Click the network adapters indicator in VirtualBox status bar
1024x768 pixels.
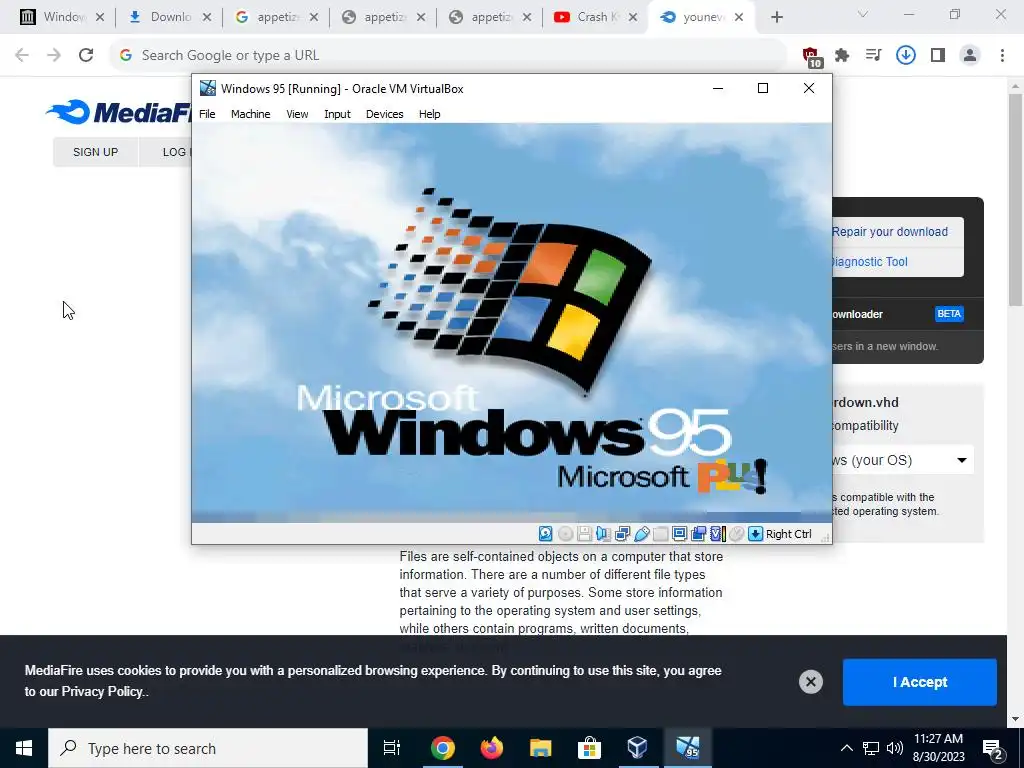click(622, 534)
